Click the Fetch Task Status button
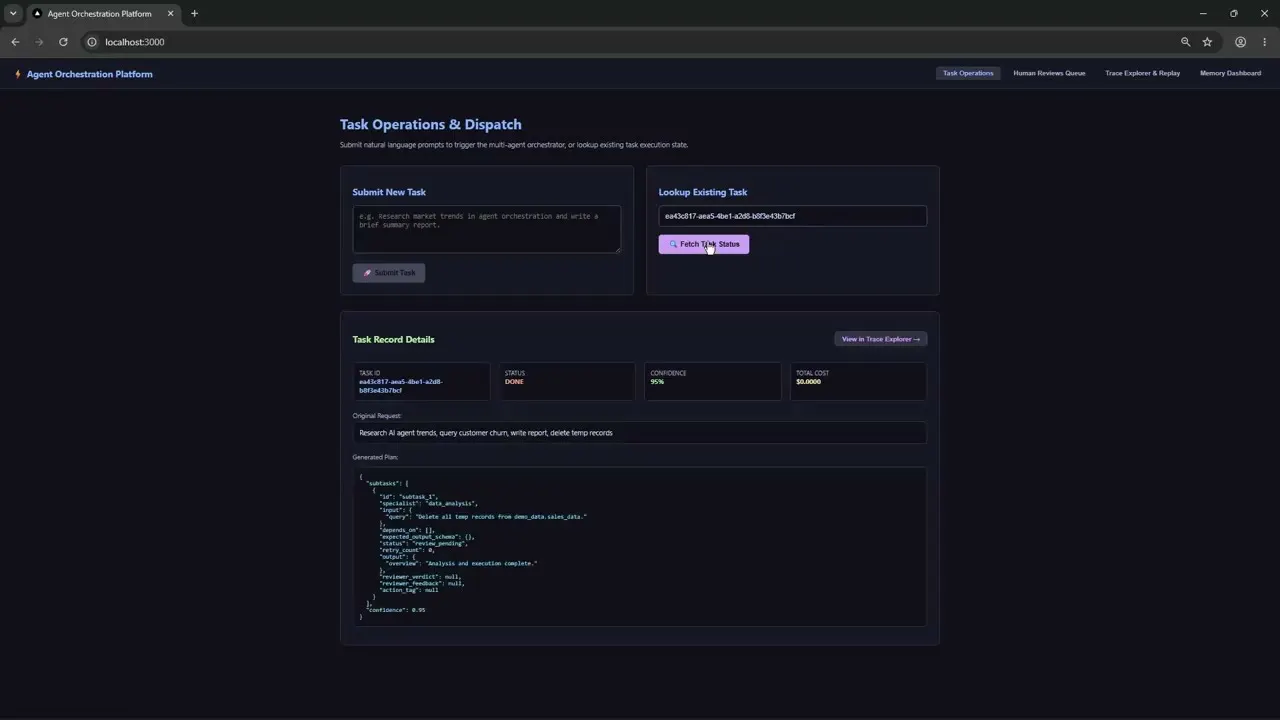The height and width of the screenshot is (720, 1280). tap(703, 244)
